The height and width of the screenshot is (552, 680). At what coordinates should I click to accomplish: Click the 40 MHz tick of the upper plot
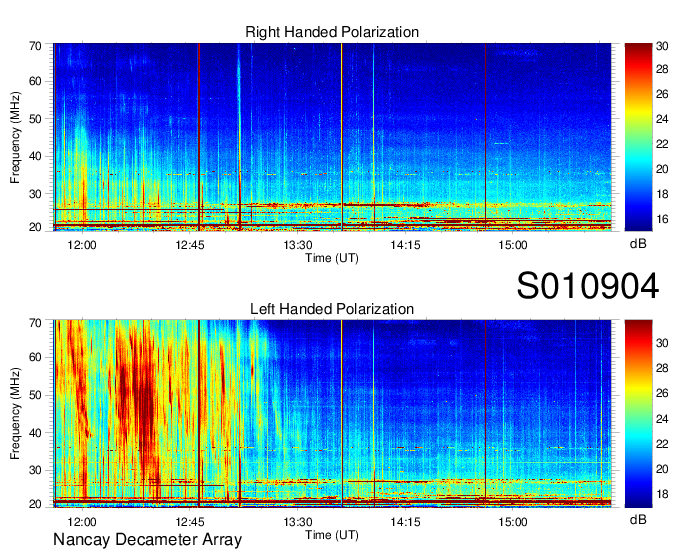click(35, 156)
